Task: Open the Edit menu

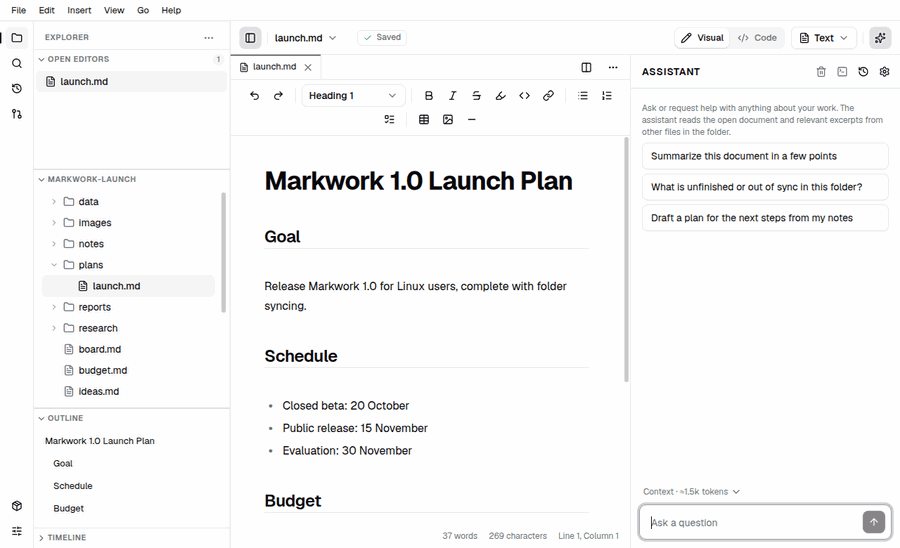Action: (46, 10)
